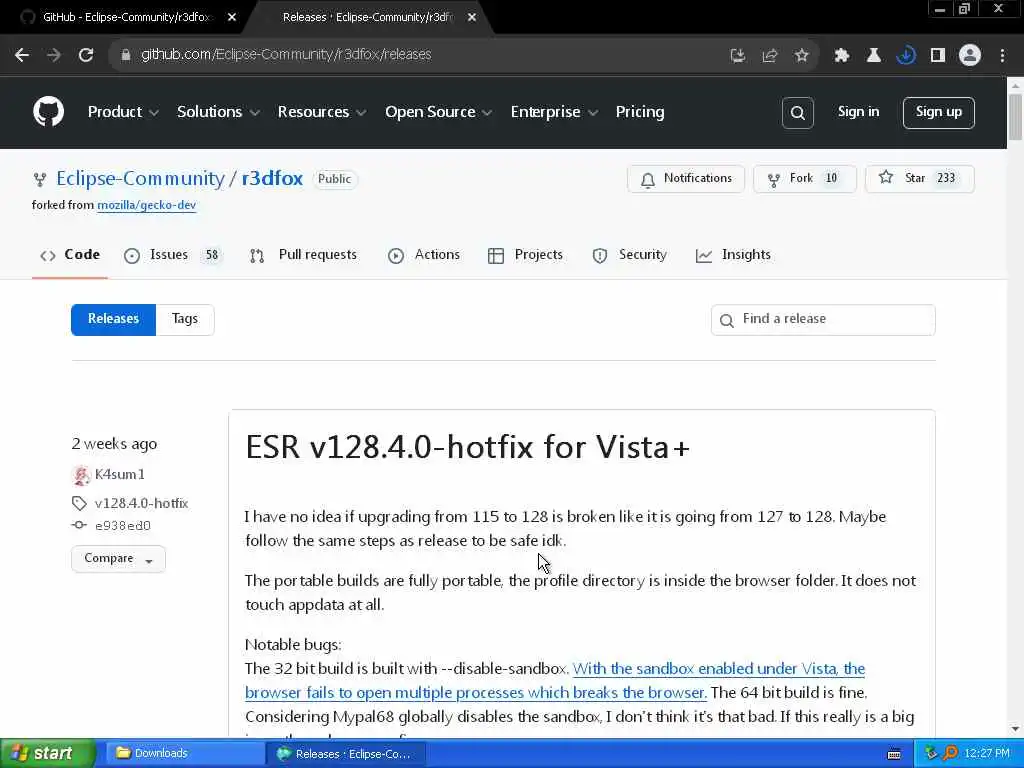Image resolution: width=1024 pixels, height=768 pixels.
Task: Click the Releases taskbar window button
Action: (x=346, y=754)
